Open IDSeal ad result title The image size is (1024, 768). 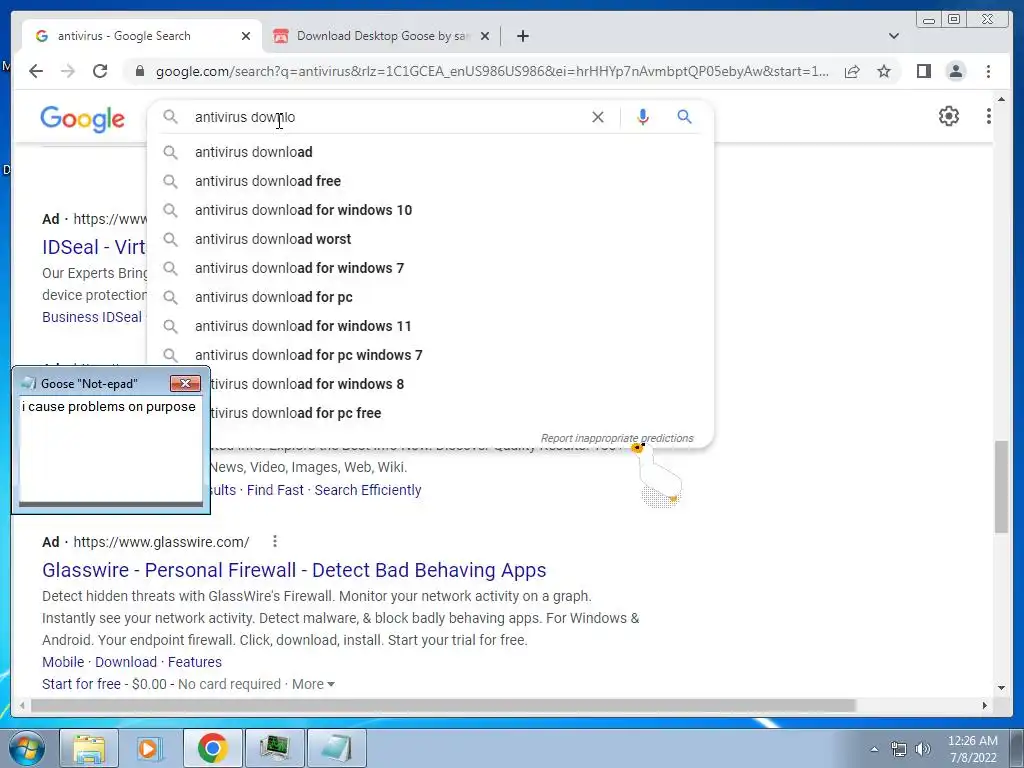point(94,247)
